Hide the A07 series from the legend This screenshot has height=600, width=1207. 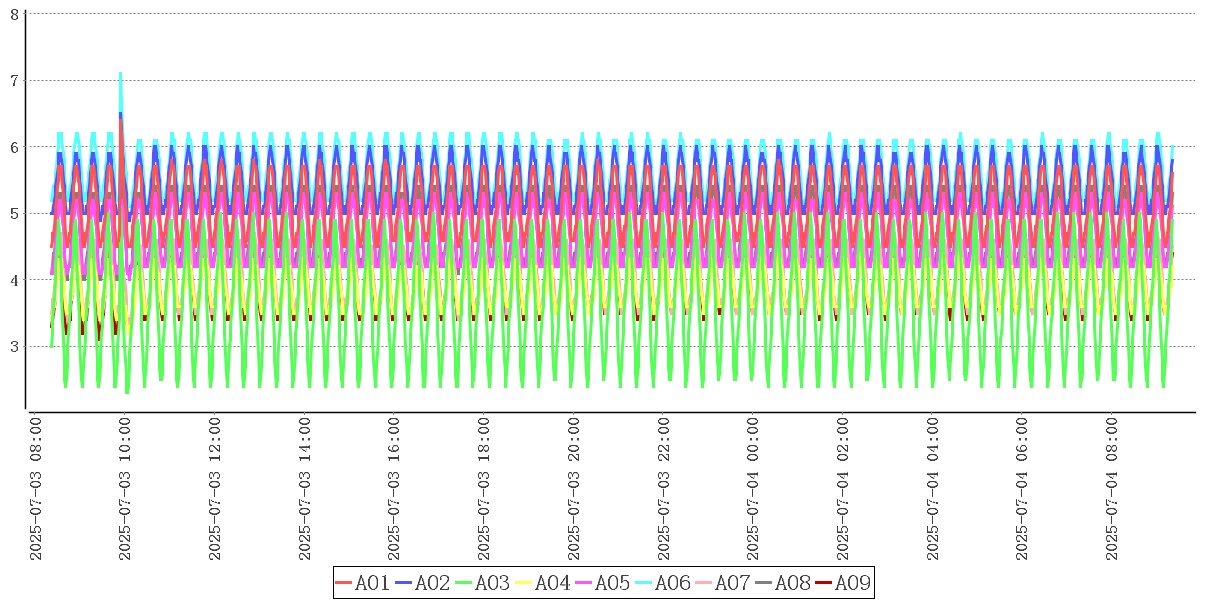[x=723, y=583]
